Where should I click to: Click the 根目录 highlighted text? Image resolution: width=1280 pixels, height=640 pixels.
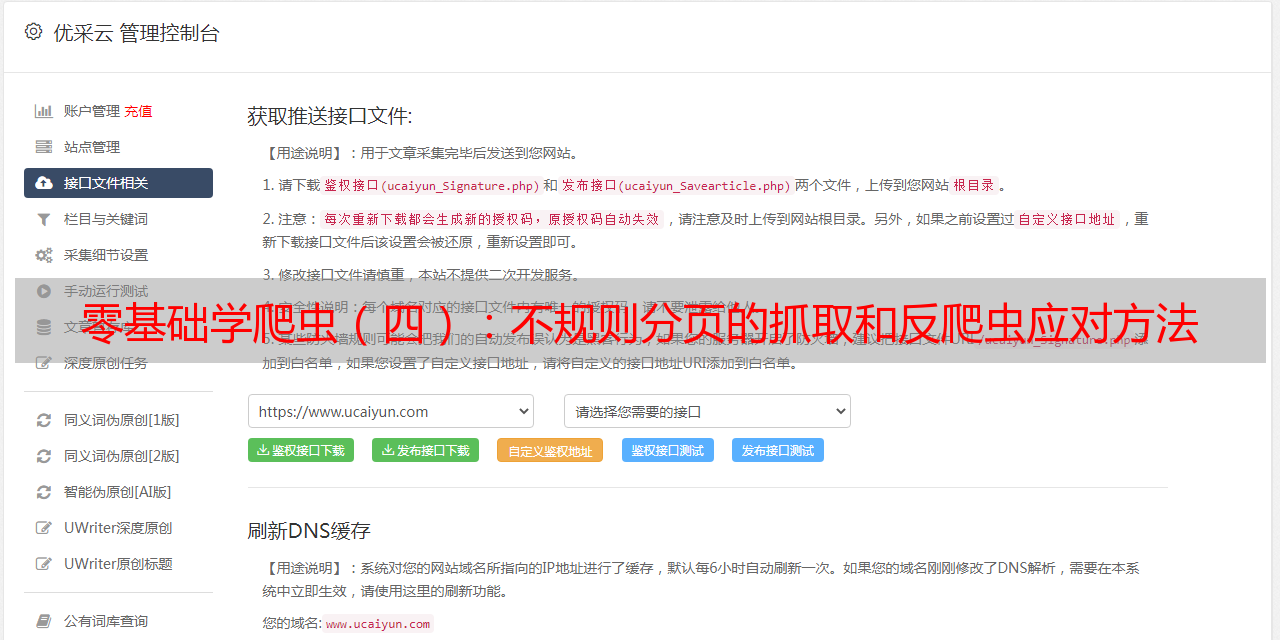(x=974, y=185)
